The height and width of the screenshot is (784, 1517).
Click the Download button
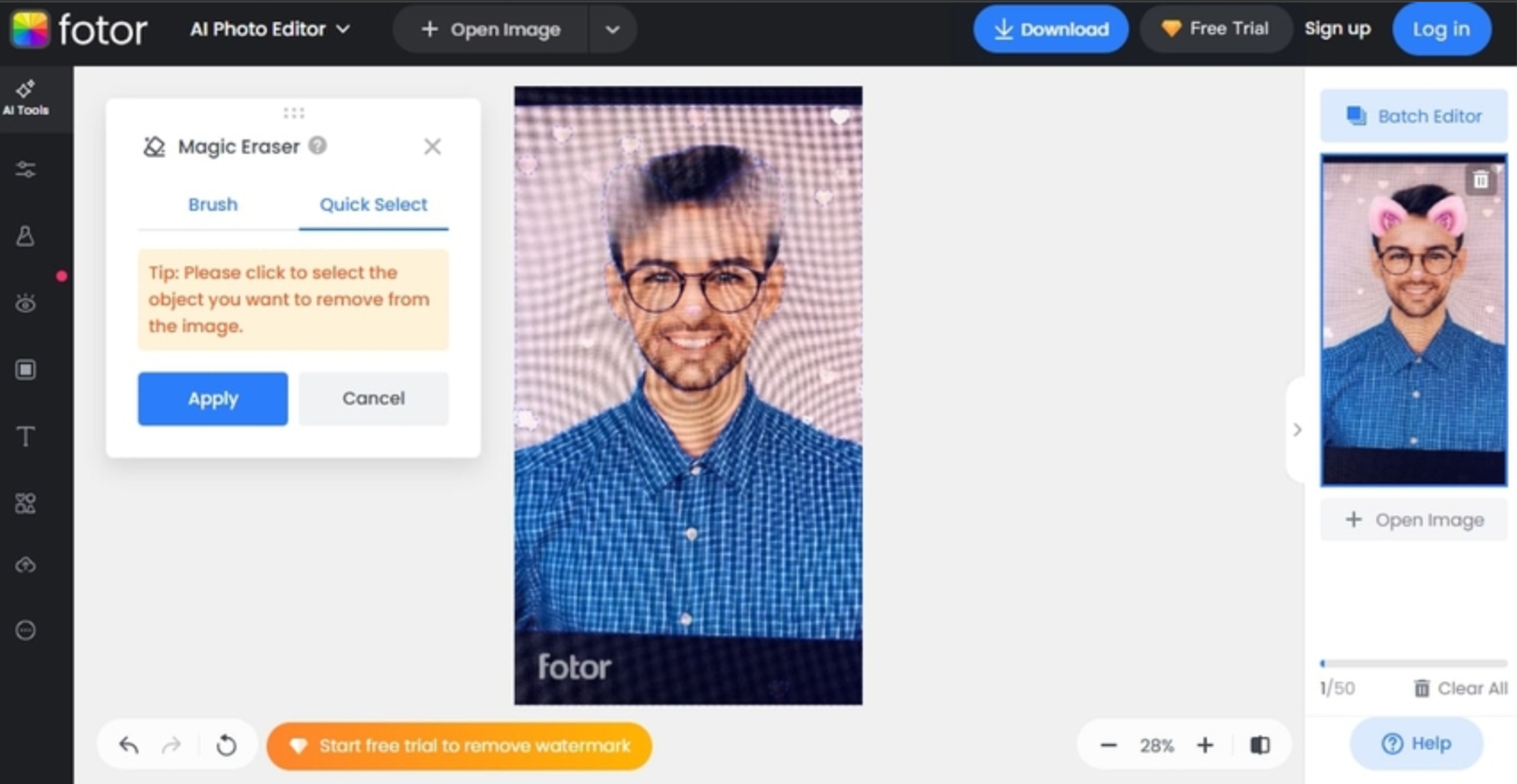[1050, 29]
